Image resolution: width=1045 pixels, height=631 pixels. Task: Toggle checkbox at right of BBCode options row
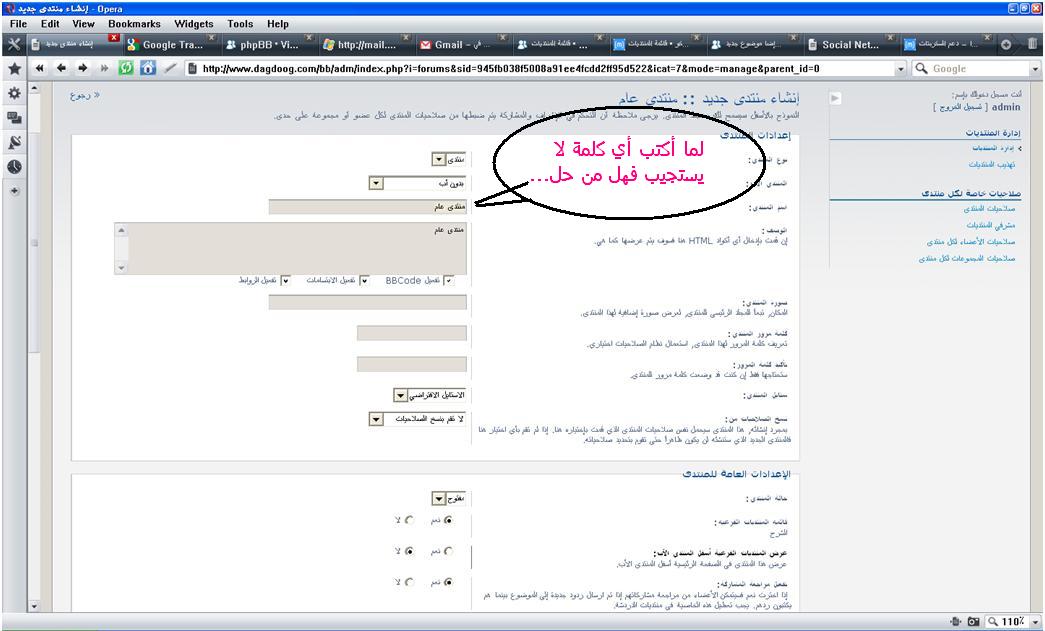(x=448, y=281)
